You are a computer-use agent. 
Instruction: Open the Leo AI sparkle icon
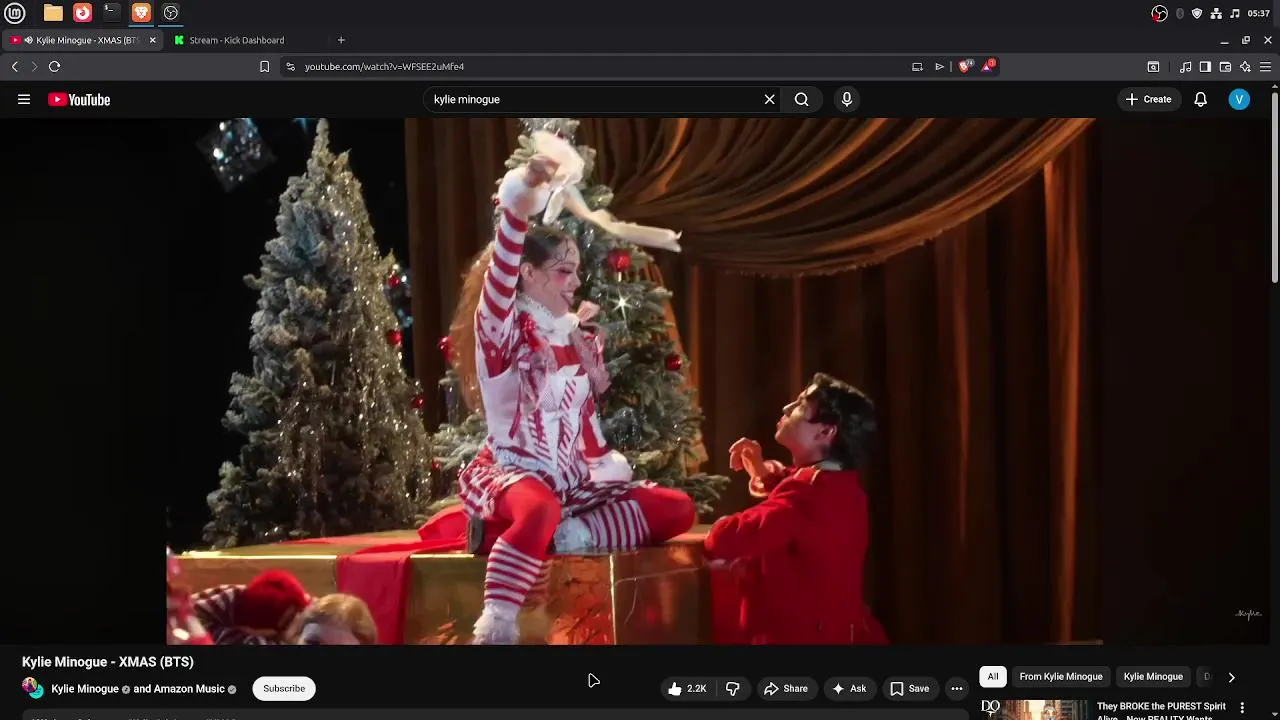1245,66
